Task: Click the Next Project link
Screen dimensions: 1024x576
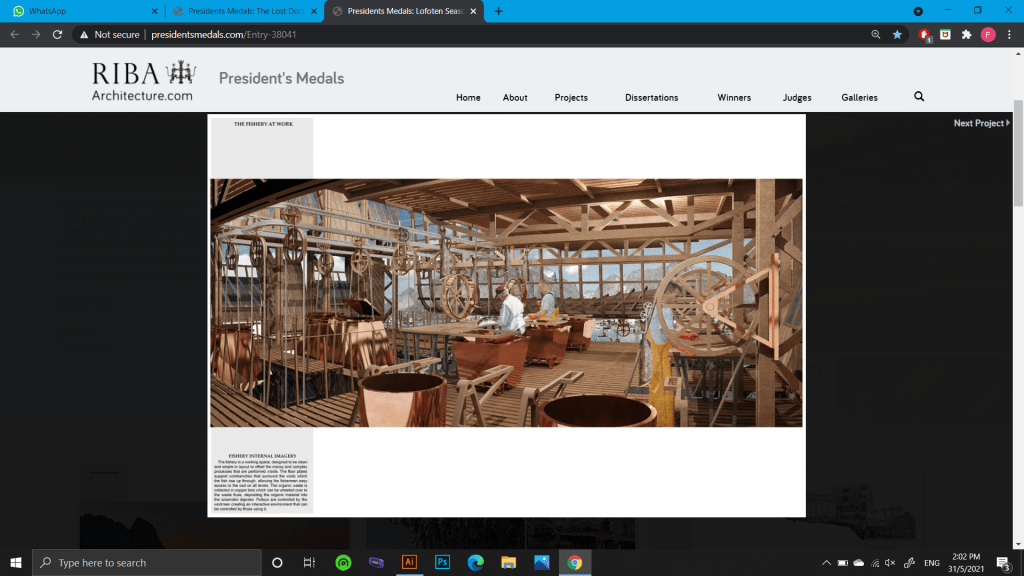Action: 981,123
